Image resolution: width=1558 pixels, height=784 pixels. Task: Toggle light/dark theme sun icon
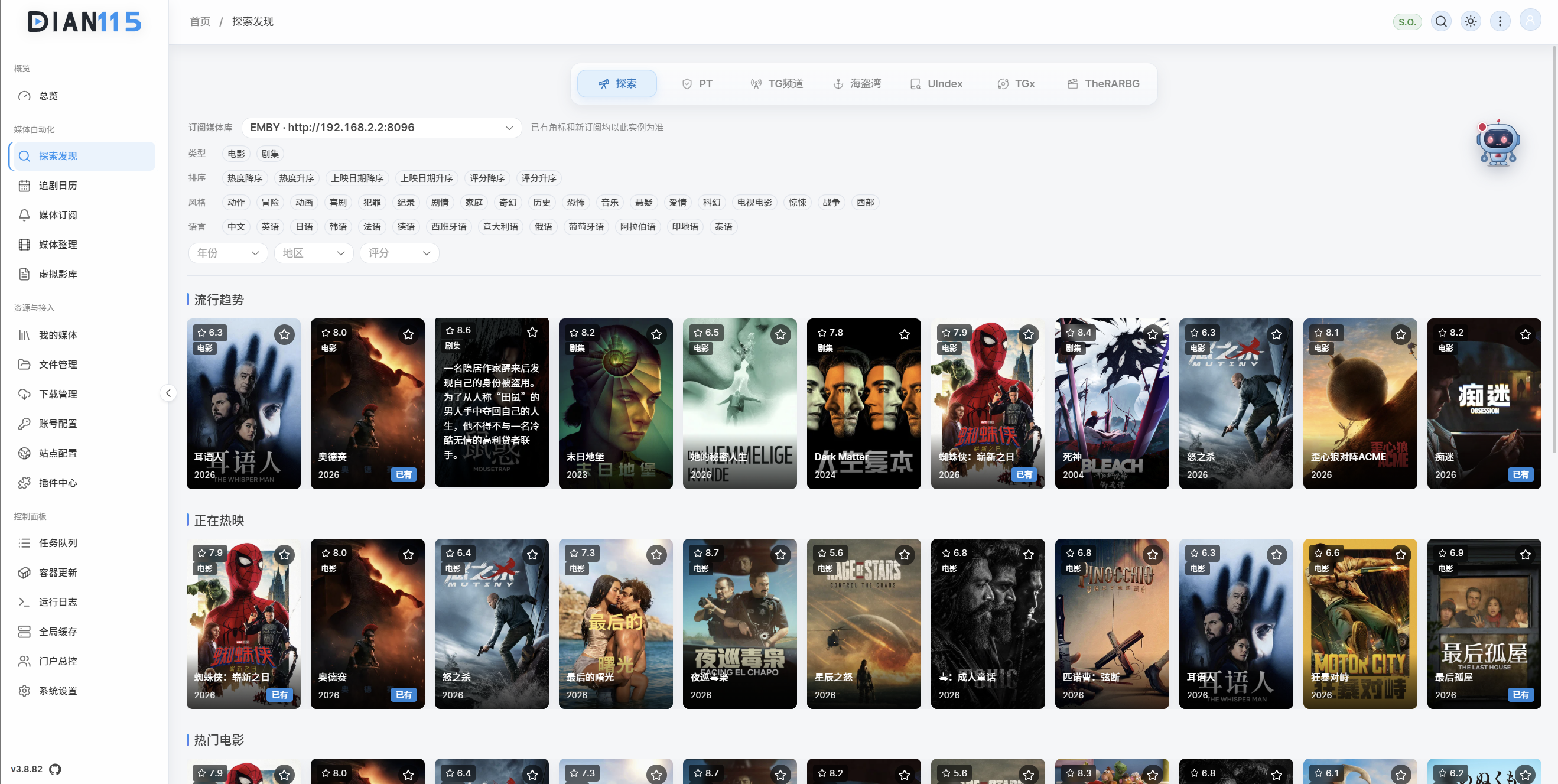coord(1471,22)
